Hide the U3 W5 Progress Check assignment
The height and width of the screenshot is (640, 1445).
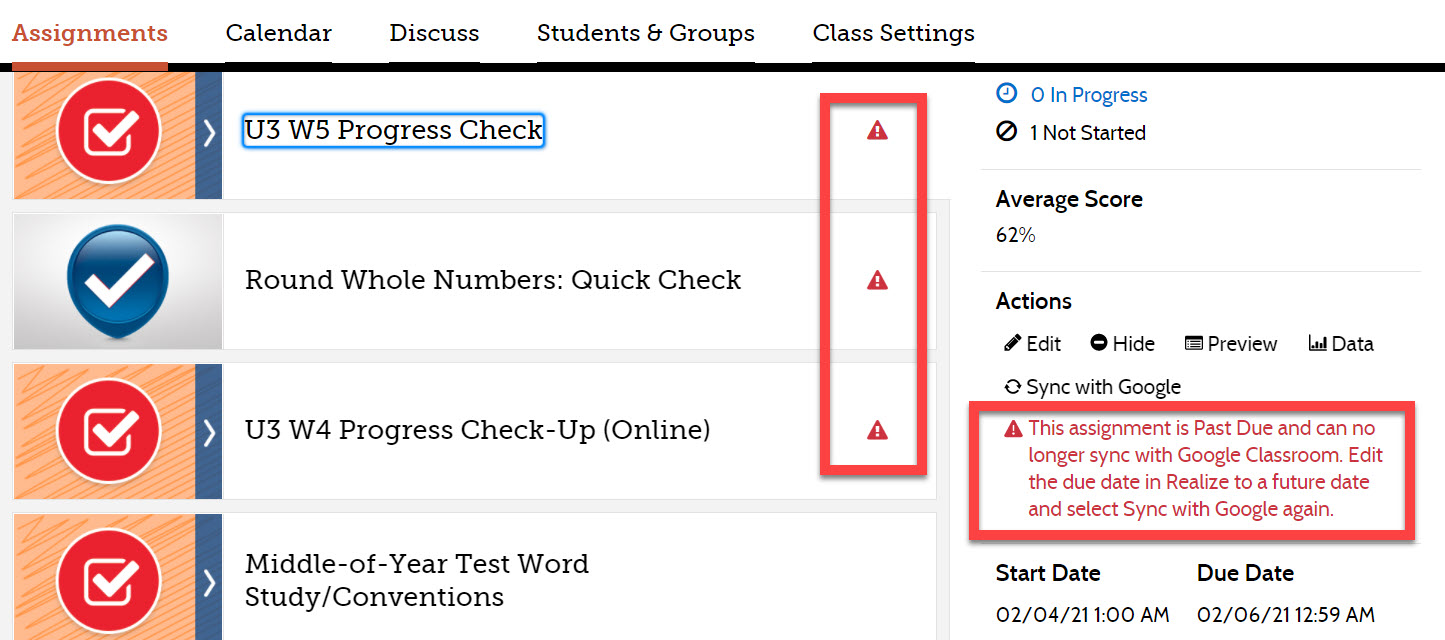[x=1121, y=343]
